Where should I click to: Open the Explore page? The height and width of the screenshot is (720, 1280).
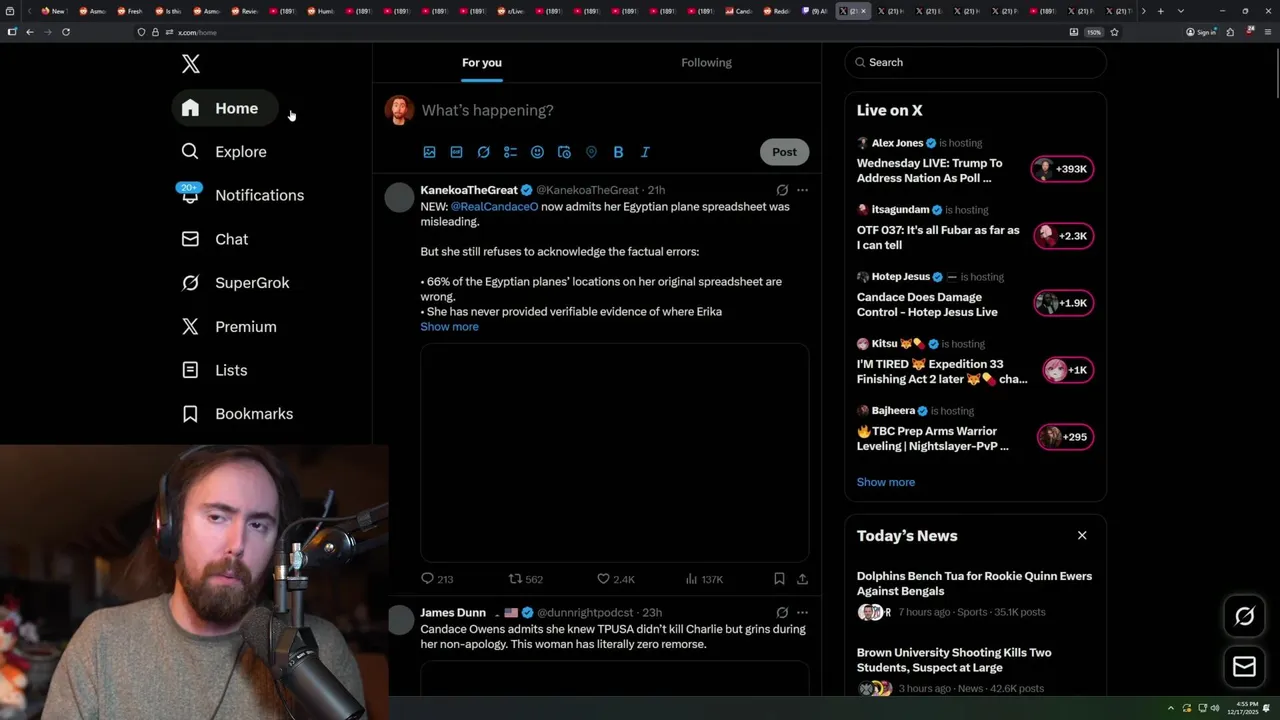point(224,152)
